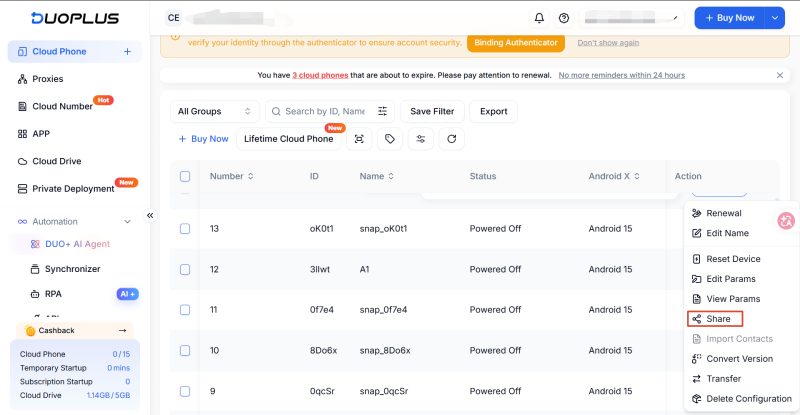
Task: Click the Export button
Action: click(493, 111)
